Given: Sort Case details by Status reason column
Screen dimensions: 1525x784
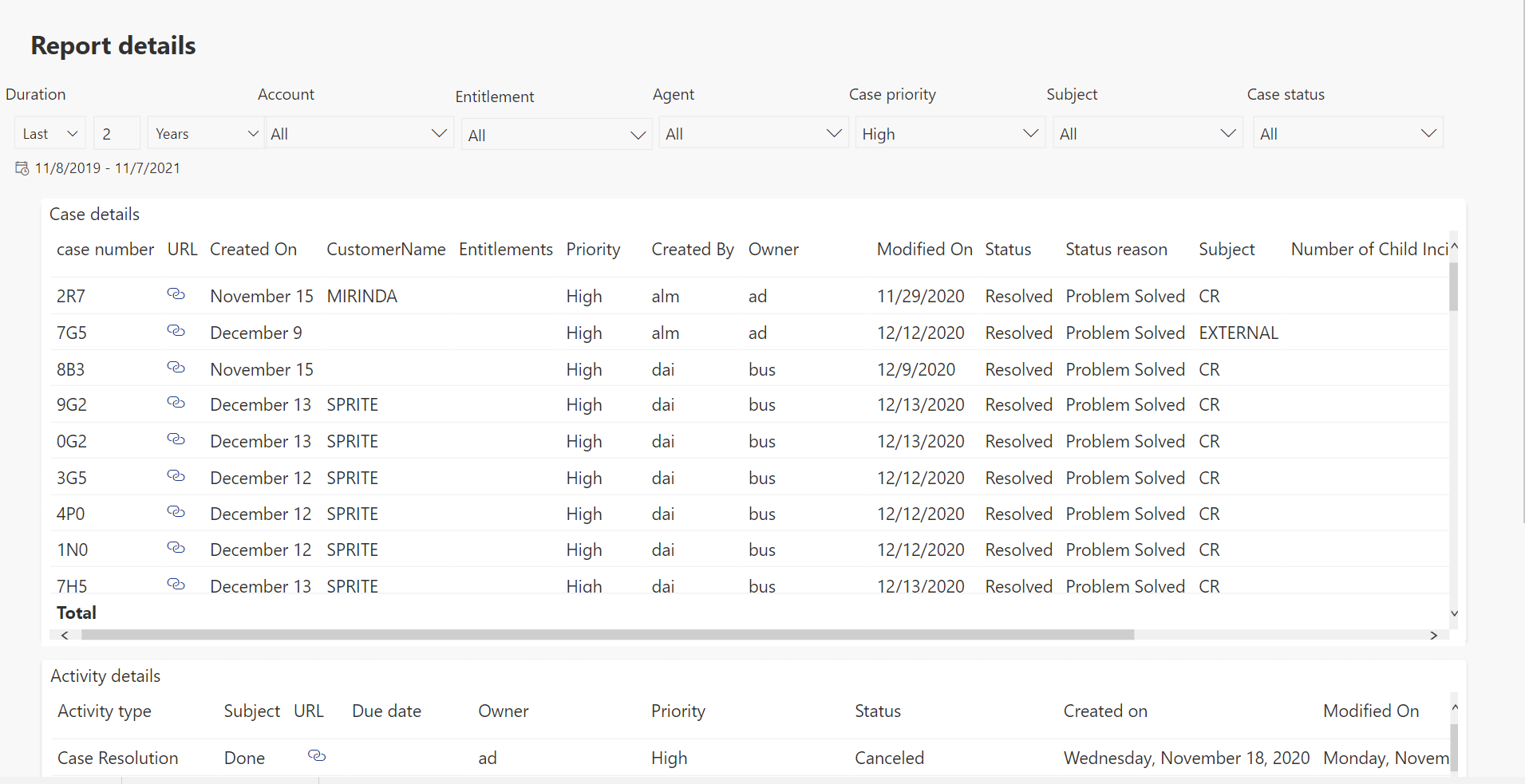Looking at the screenshot, I should pyautogui.click(x=1116, y=250).
